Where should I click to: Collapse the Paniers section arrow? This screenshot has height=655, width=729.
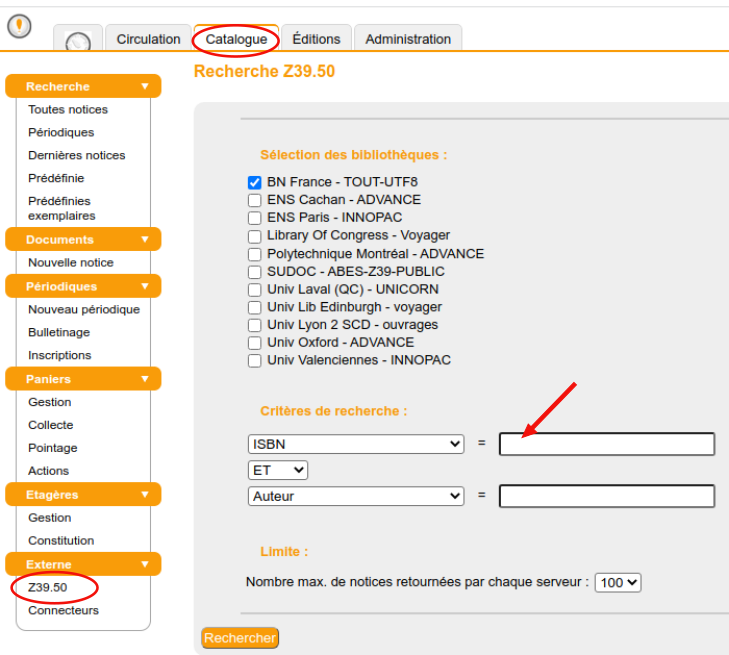[x=145, y=379]
